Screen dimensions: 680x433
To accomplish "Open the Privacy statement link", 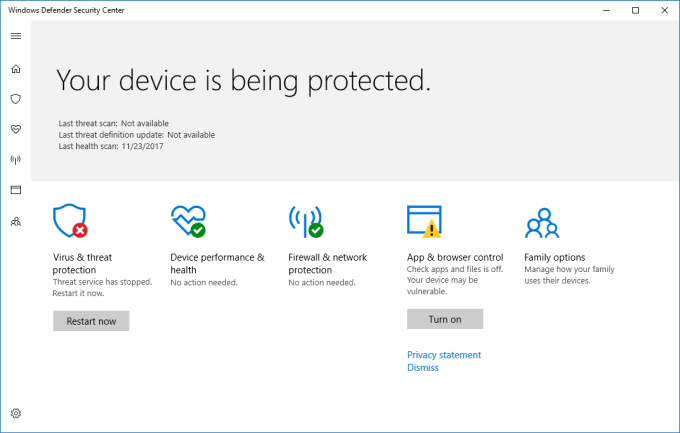I will coord(444,355).
